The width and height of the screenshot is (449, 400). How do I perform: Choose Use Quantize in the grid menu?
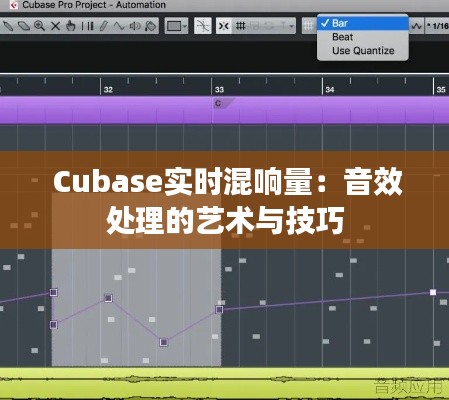363,51
